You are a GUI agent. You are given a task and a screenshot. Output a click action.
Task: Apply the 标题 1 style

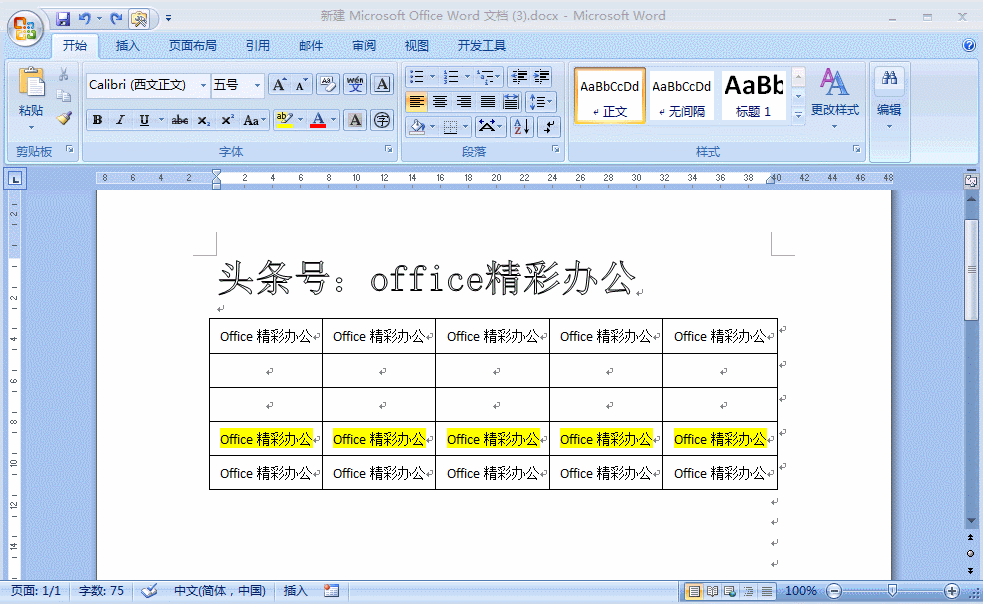pos(754,96)
